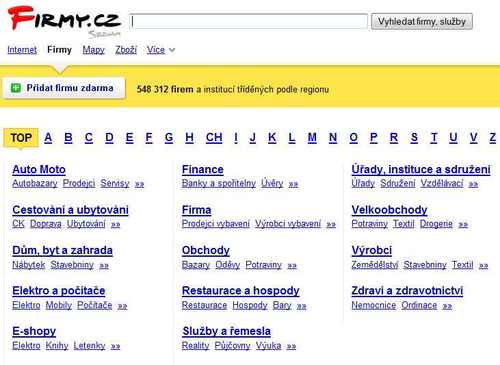The height and width of the screenshot is (365, 500).
Task: Open the Internet navigation link
Action: [22, 50]
